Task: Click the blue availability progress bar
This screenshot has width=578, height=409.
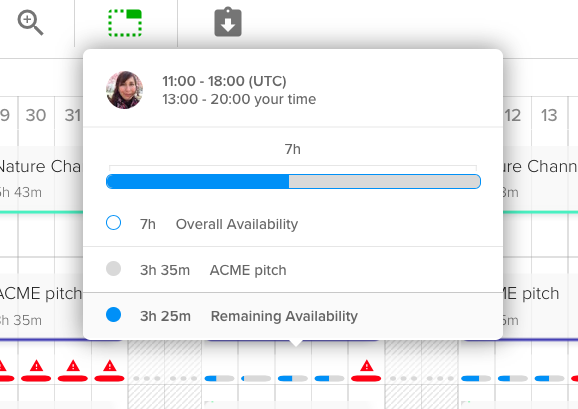Action: pos(293,181)
